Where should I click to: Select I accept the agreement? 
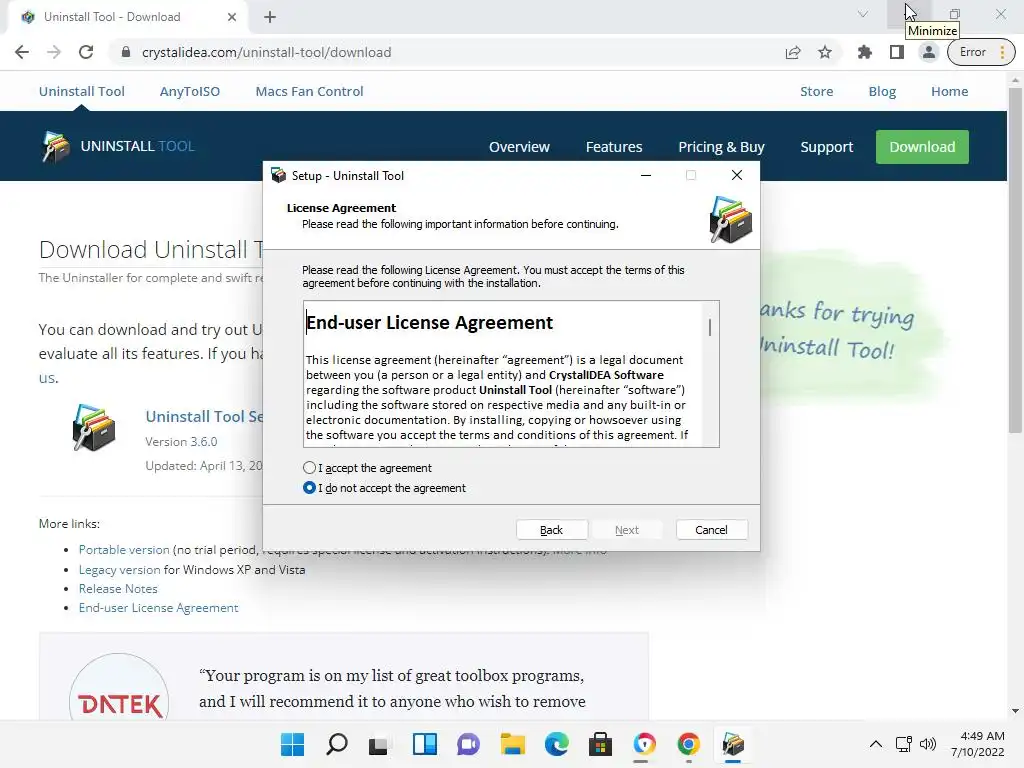pos(367,468)
